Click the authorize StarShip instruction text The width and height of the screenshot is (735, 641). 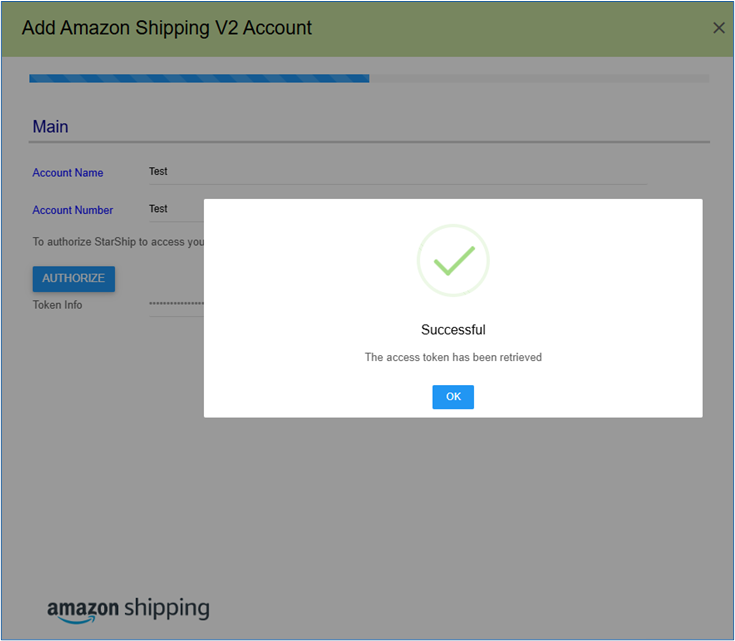118,242
